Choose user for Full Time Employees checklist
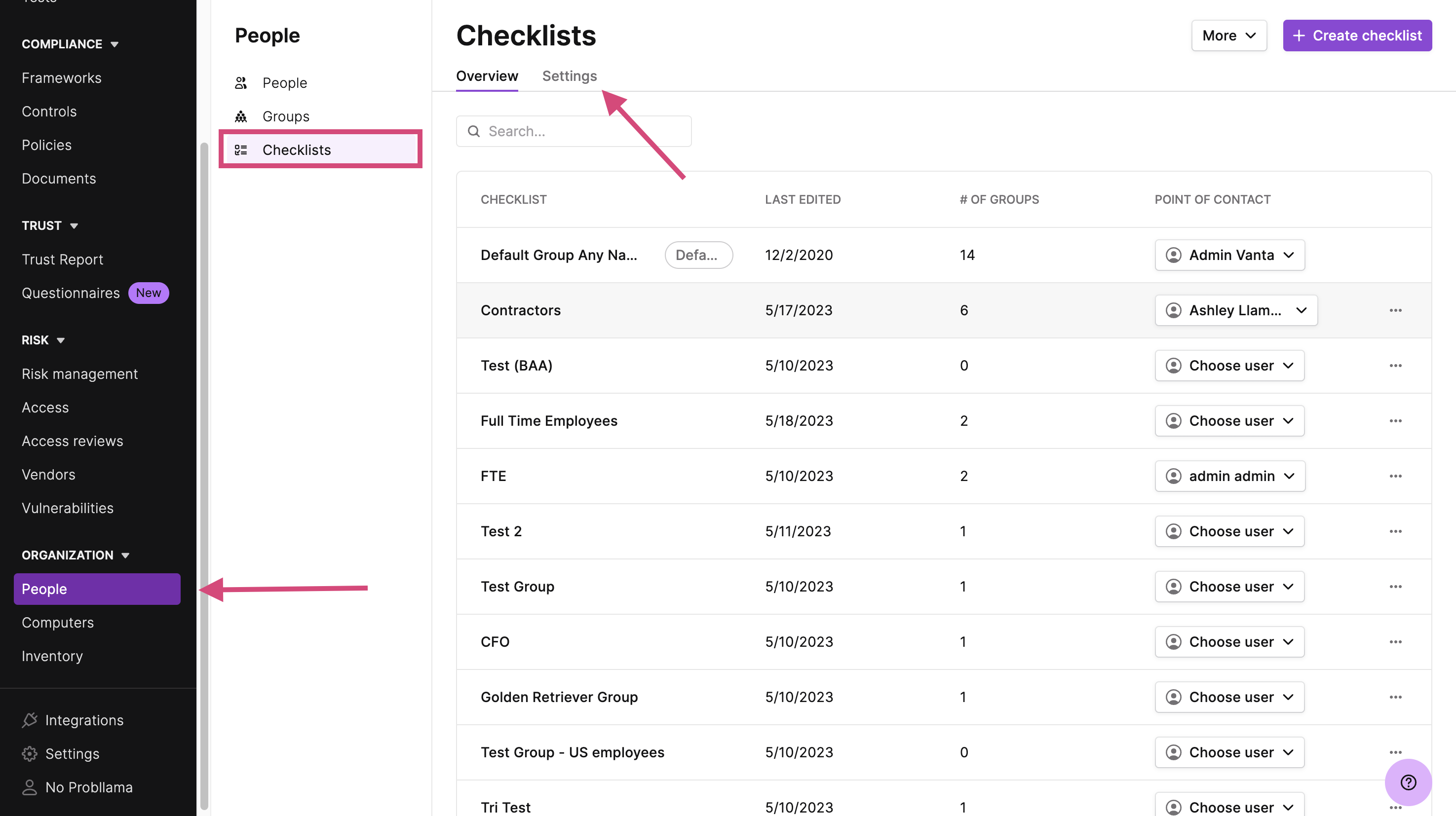Viewport: 1456px width, 816px height. (1229, 421)
